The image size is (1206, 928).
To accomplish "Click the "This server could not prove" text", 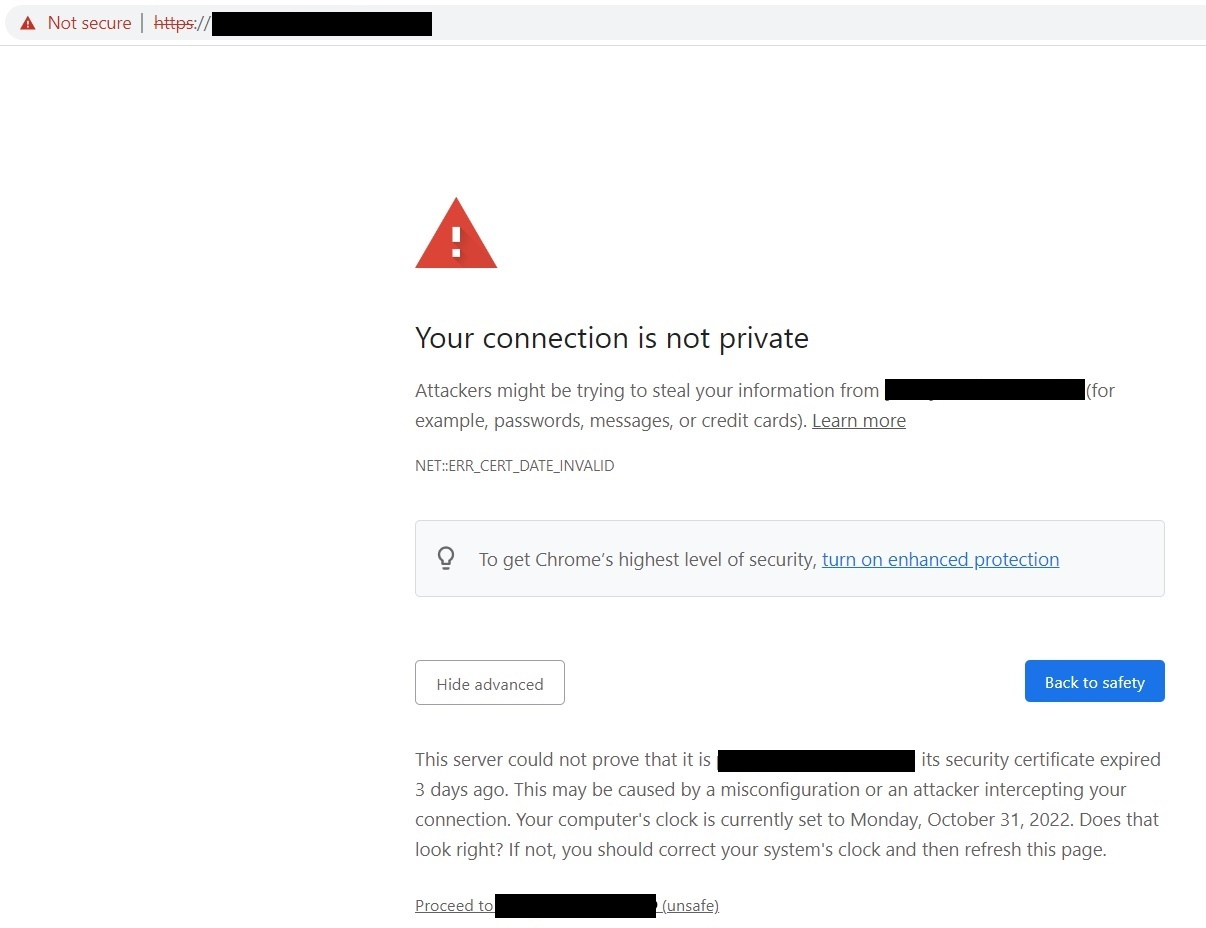I will [x=562, y=760].
